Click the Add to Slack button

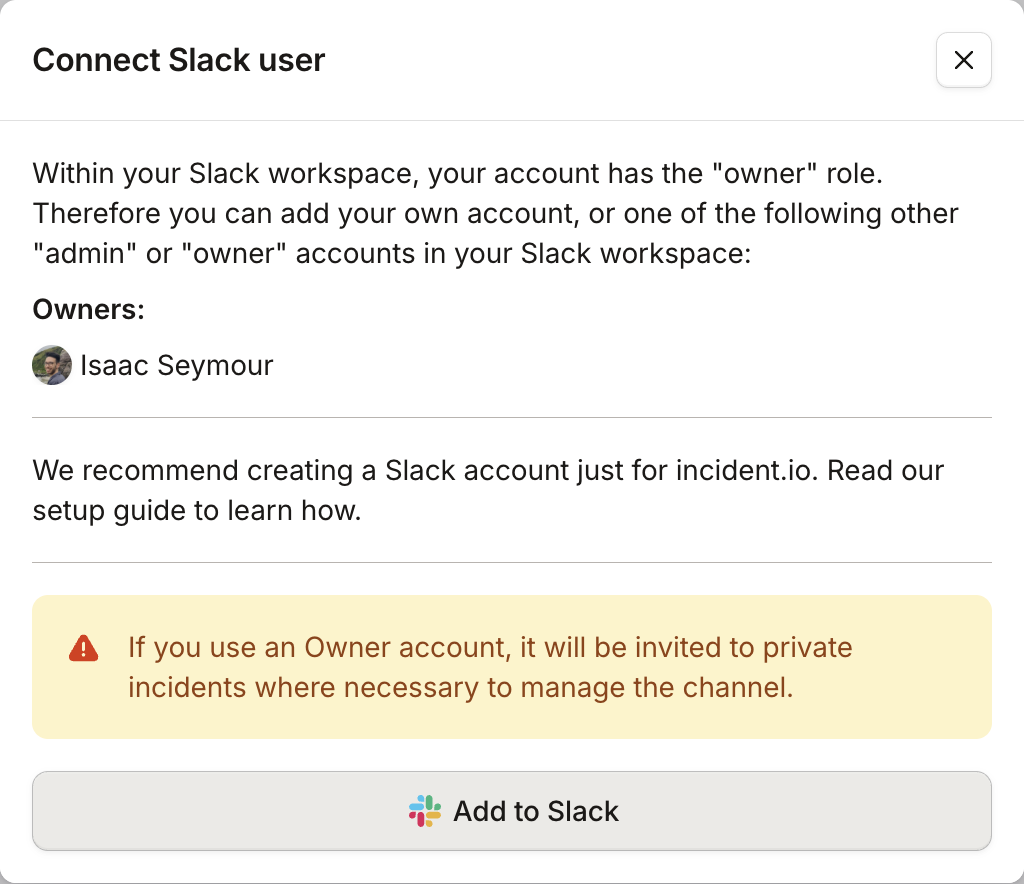click(x=512, y=811)
